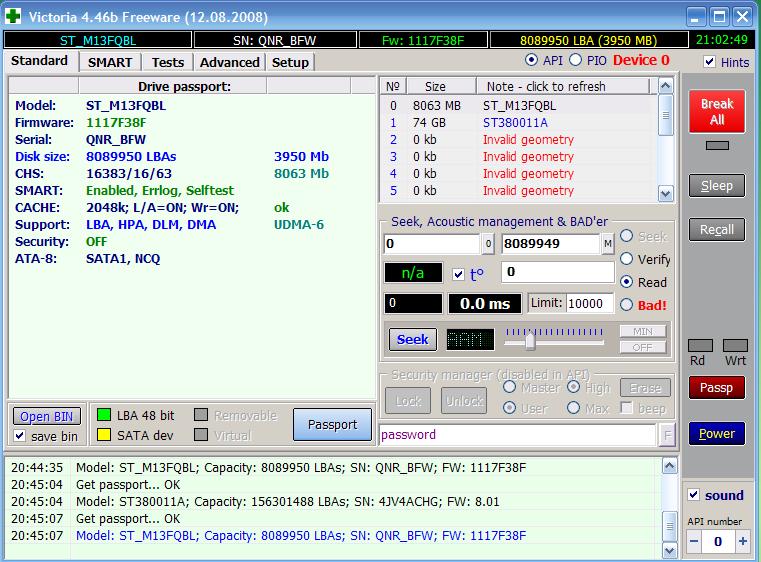
Task: Click the 'F' button next to password field
Action: [x=667, y=435]
